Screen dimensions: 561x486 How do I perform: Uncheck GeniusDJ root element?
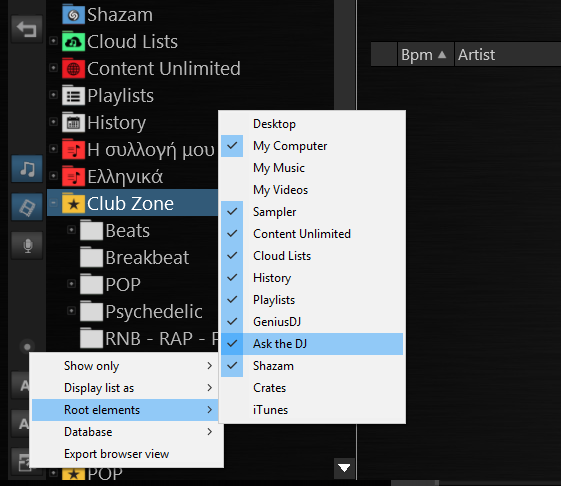312,322
